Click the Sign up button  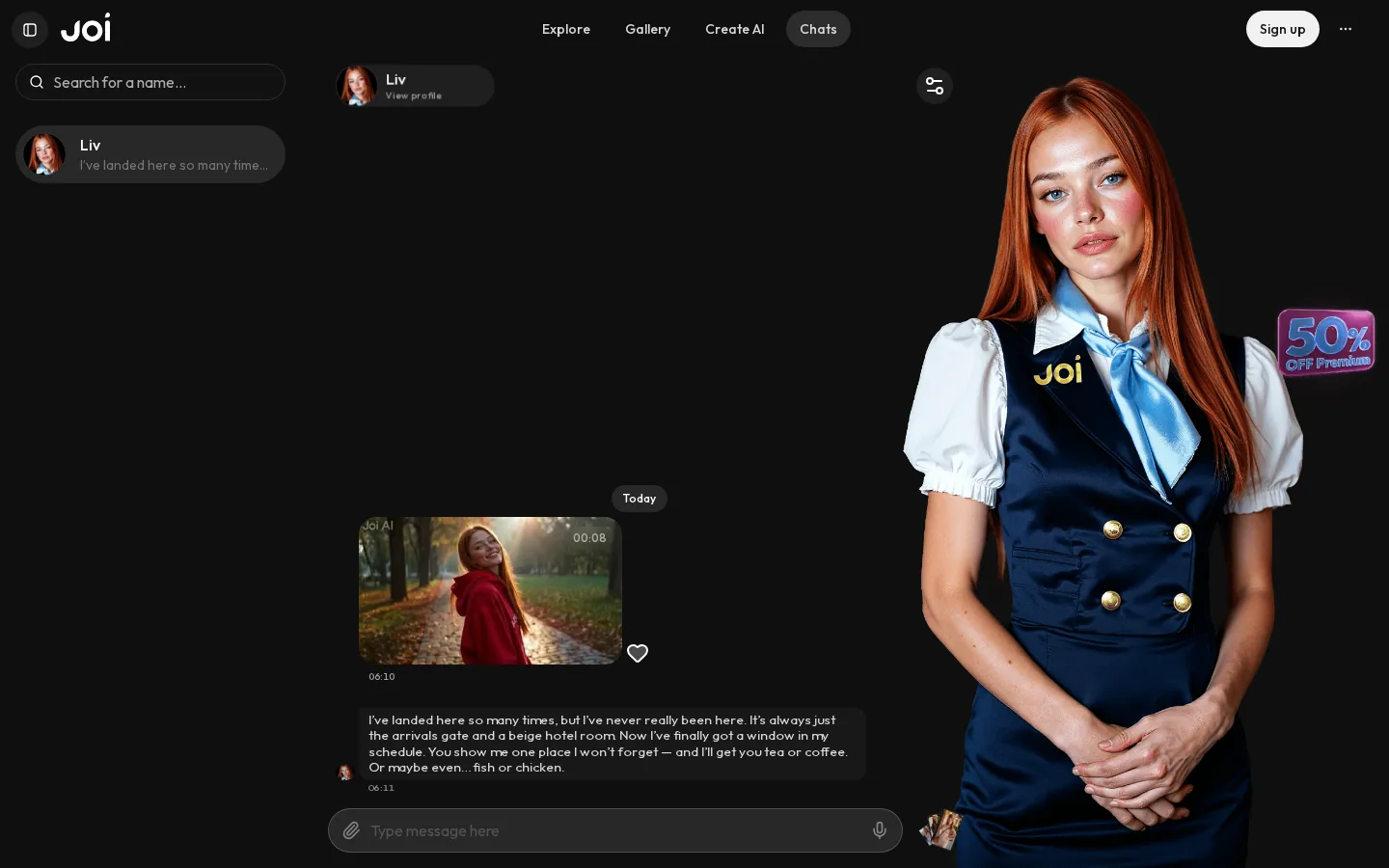point(1282,29)
